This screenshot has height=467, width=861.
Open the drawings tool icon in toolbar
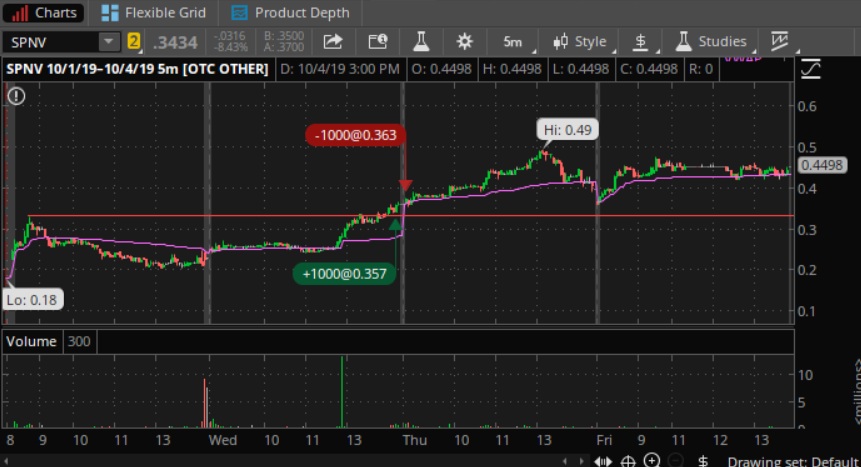pyautogui.click(x=779, y=42)
